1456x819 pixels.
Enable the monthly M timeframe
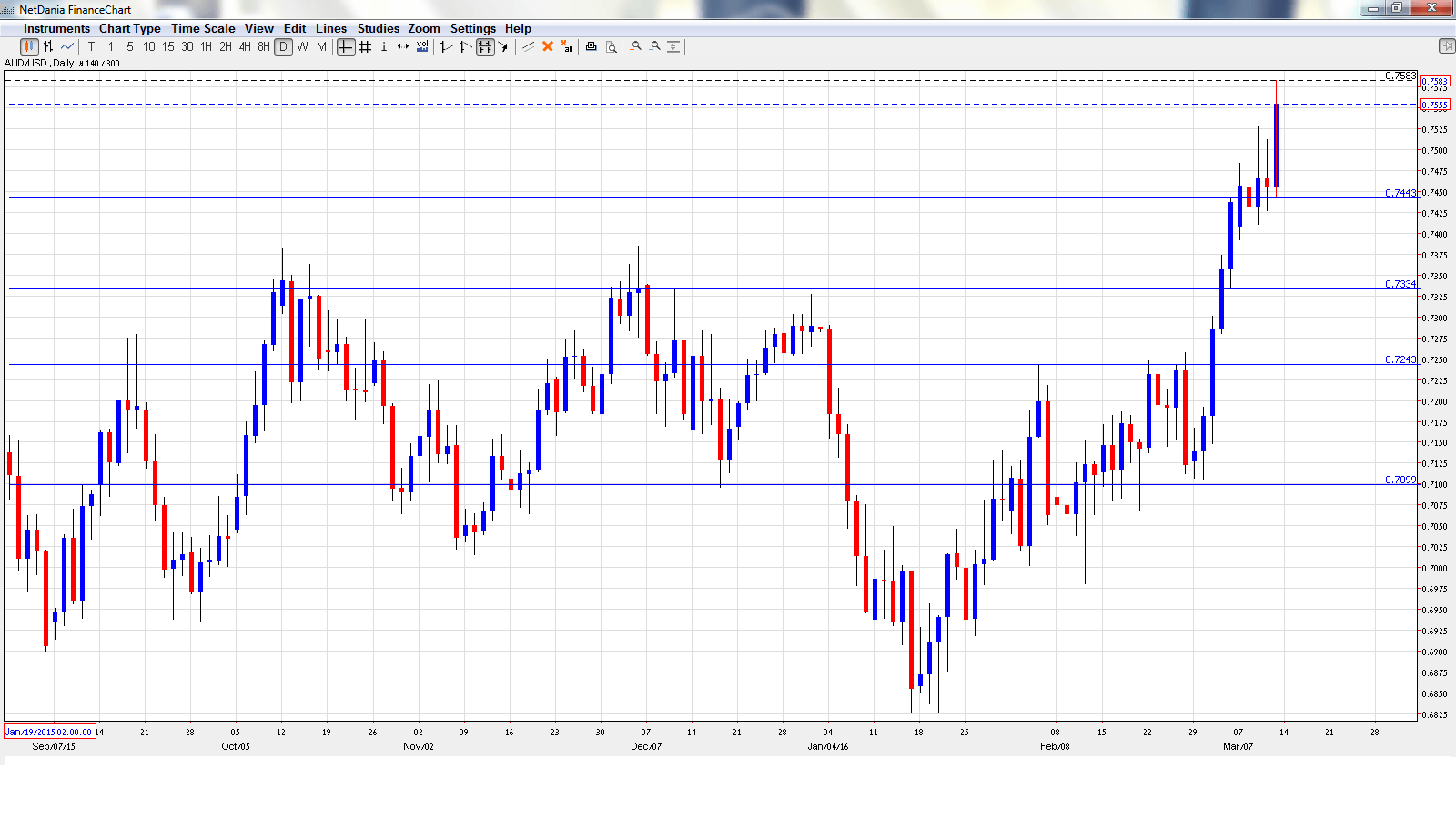coord(319,46)
